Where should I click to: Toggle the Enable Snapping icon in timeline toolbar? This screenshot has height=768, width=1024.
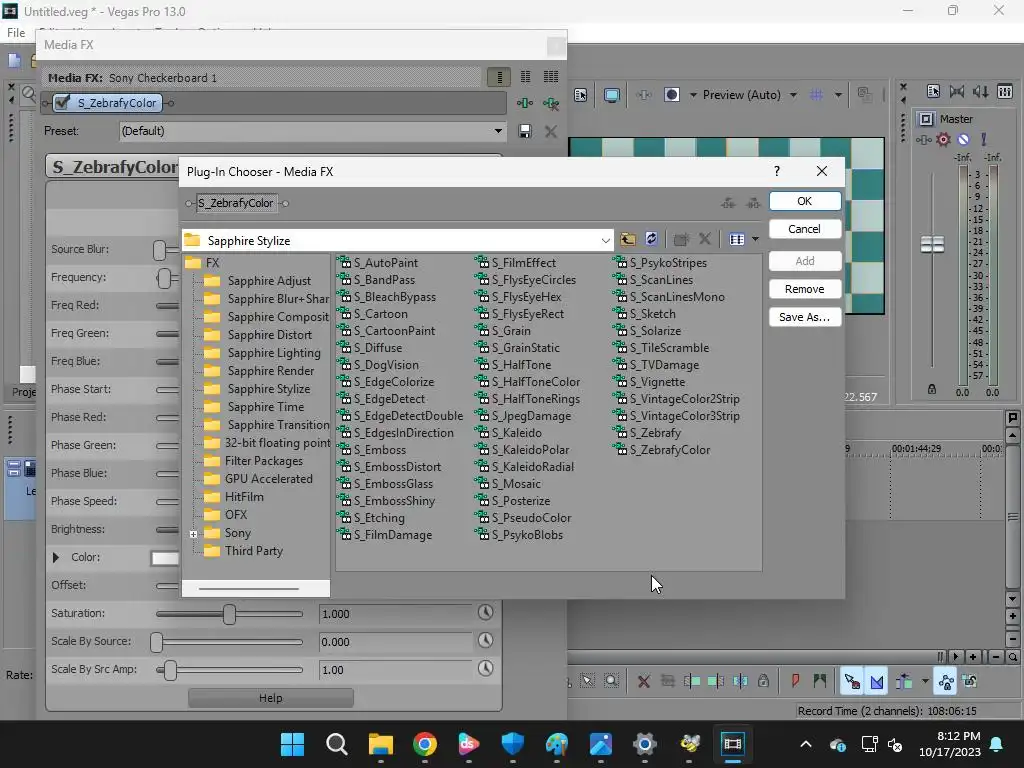851,682
